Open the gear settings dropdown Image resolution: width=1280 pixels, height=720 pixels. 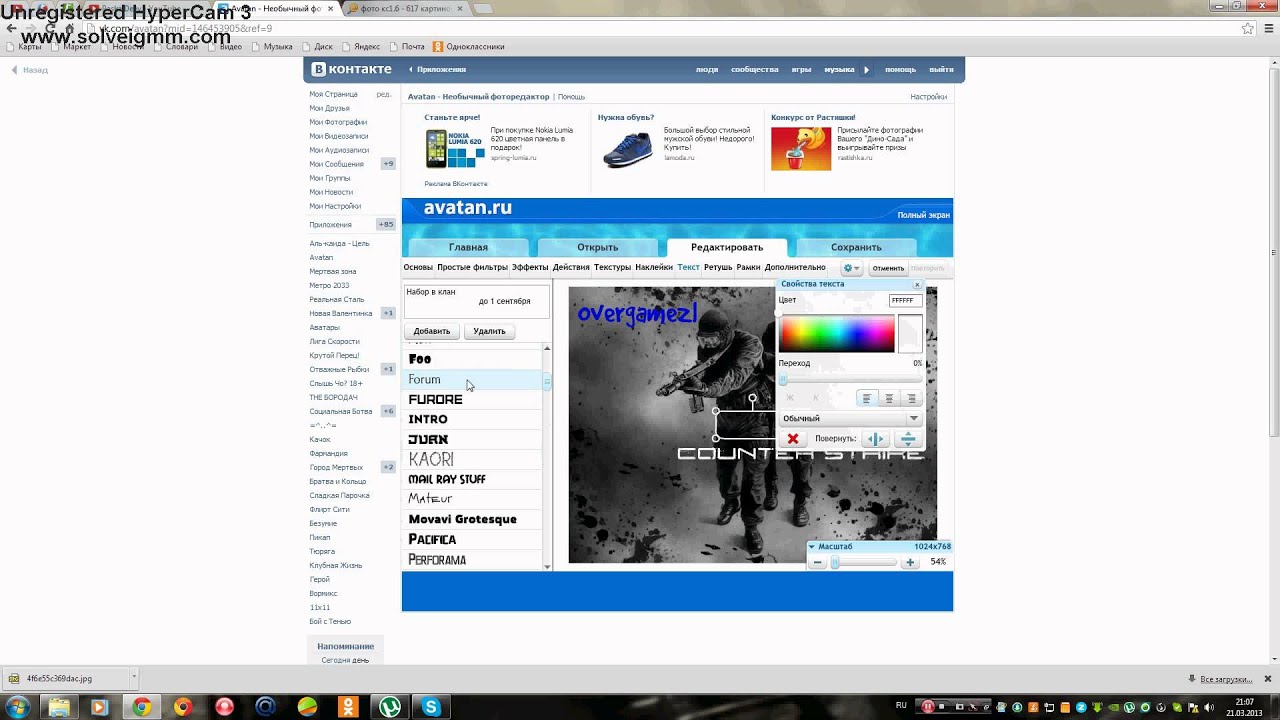pos(851,268)
